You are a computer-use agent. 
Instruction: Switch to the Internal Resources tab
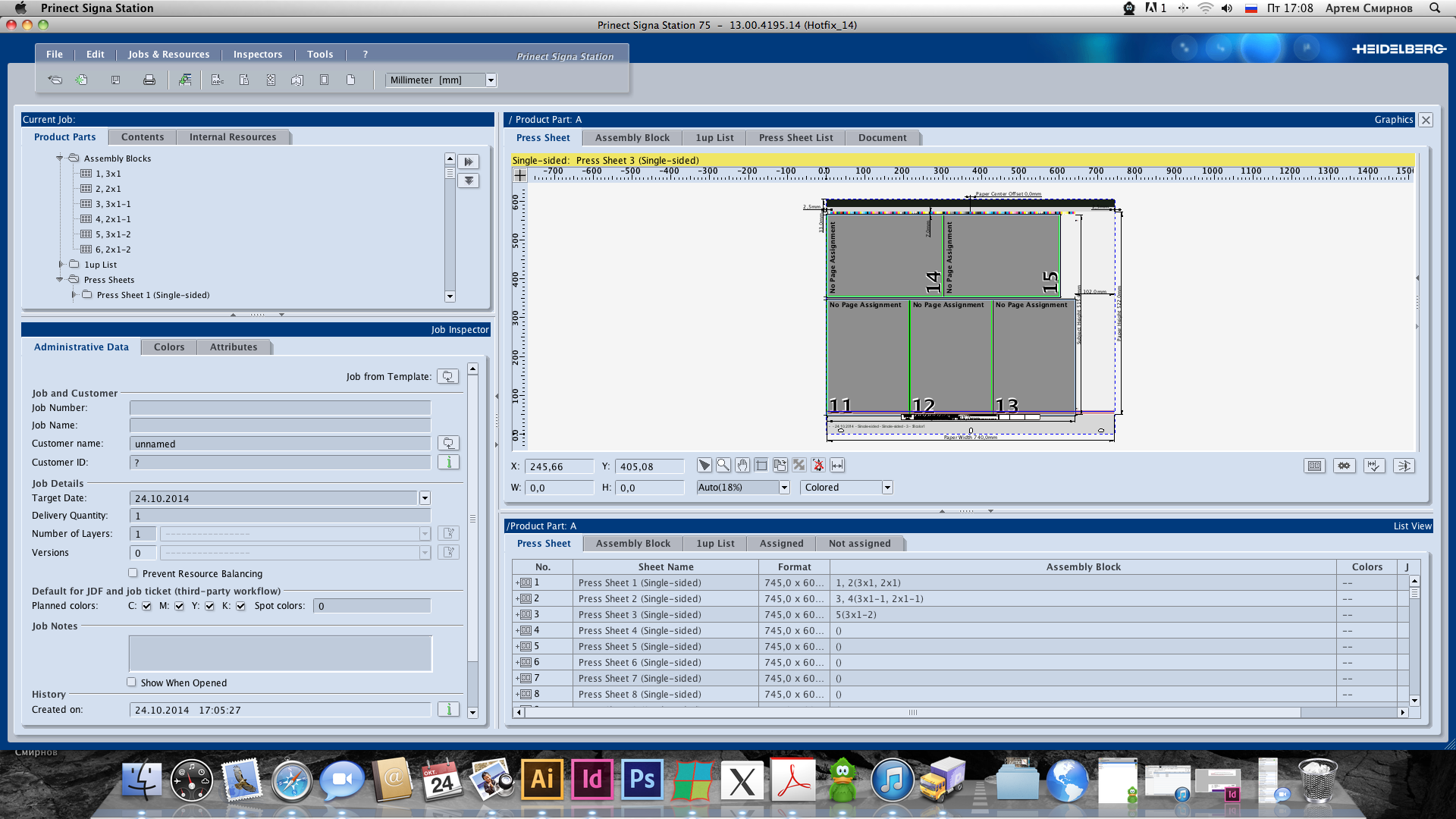click(233, 137)
